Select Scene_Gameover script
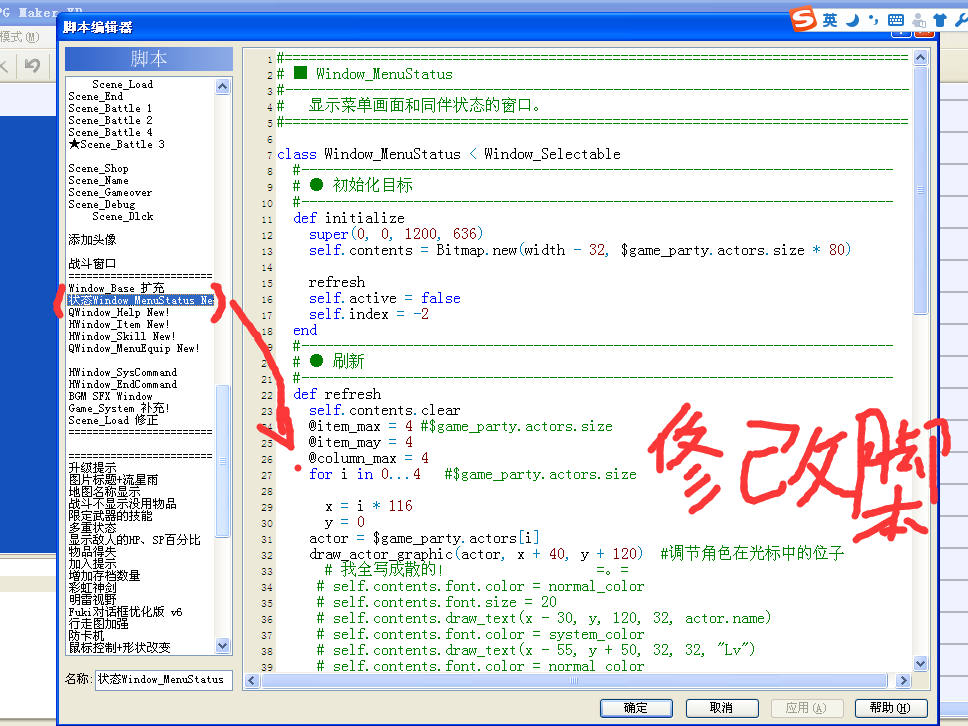968x726 pixels. (x=110, y=193)
